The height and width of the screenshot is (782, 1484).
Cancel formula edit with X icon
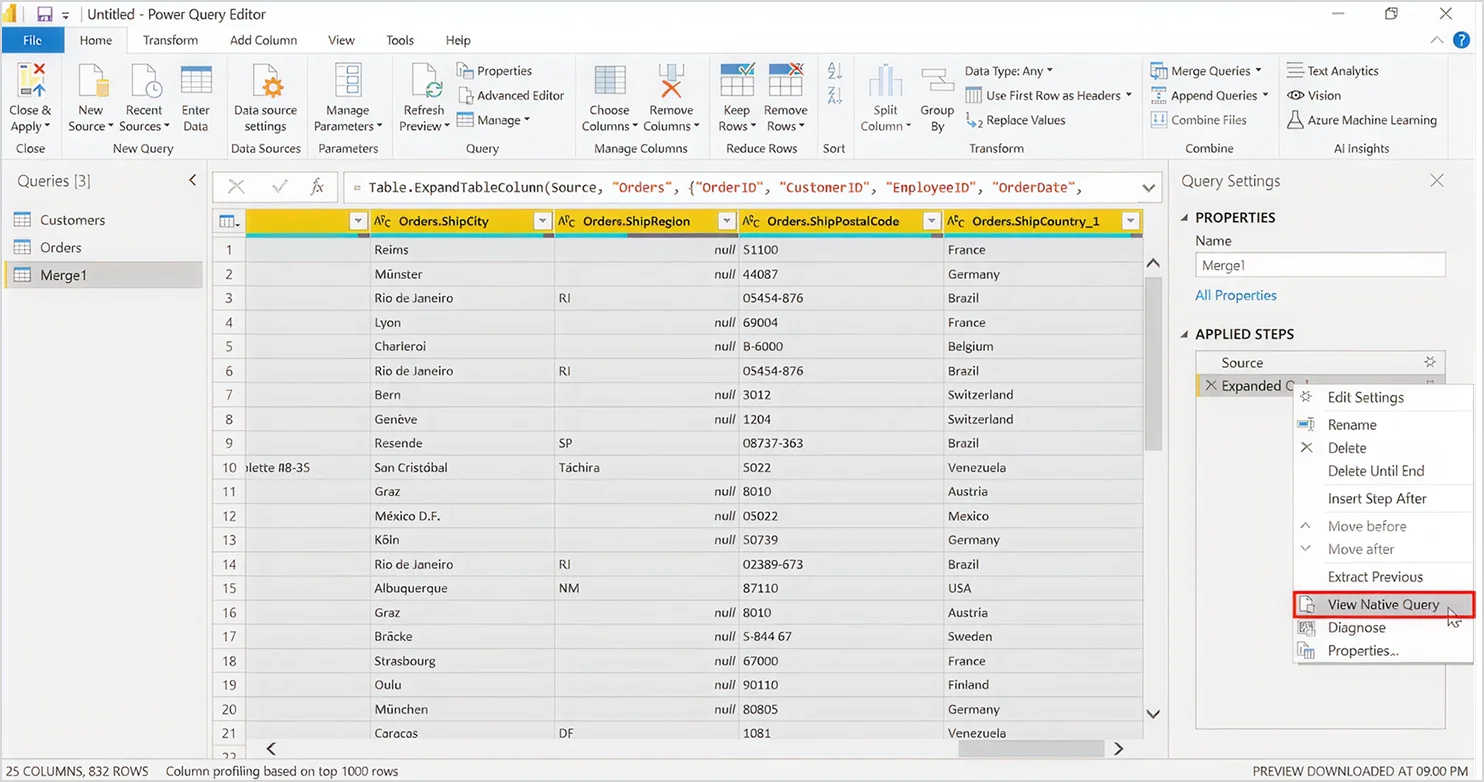(236, 187)
